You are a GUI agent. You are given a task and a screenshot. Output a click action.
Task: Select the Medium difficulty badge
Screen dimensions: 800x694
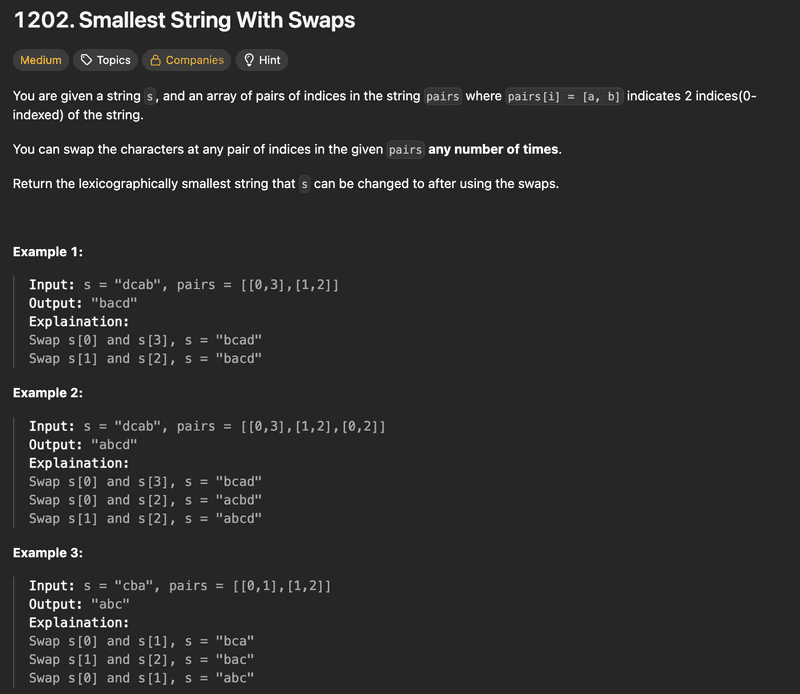(41, 60)
